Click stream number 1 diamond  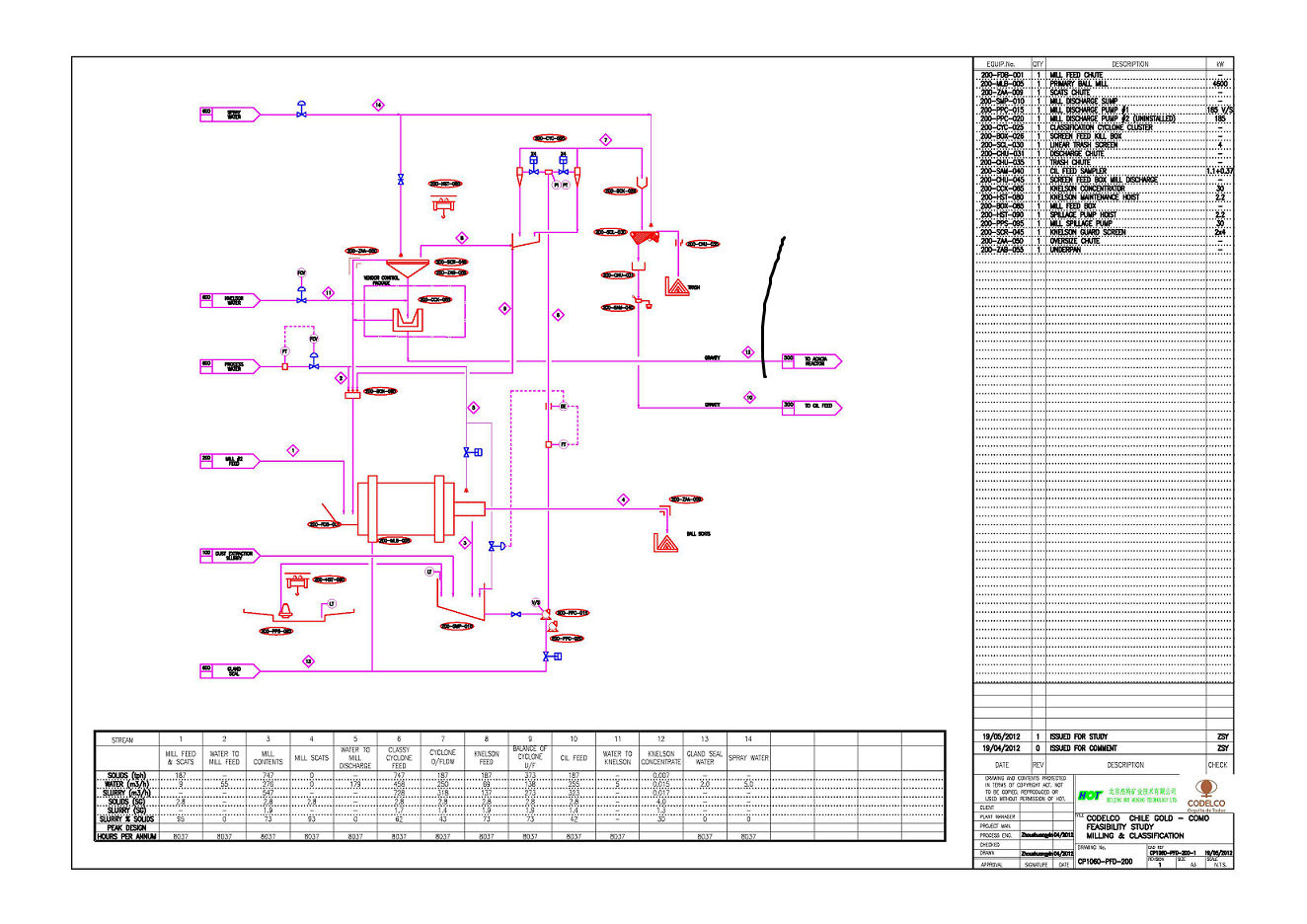pyautogui.click(x=293, y=450)
